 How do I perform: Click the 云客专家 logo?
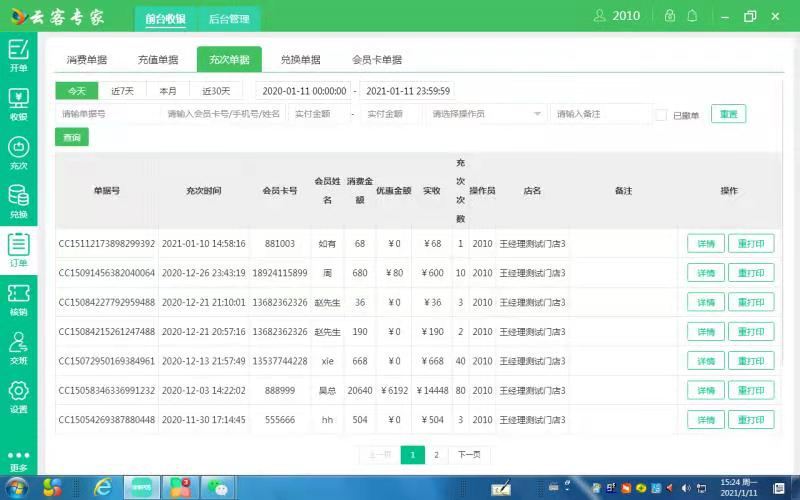58,17
